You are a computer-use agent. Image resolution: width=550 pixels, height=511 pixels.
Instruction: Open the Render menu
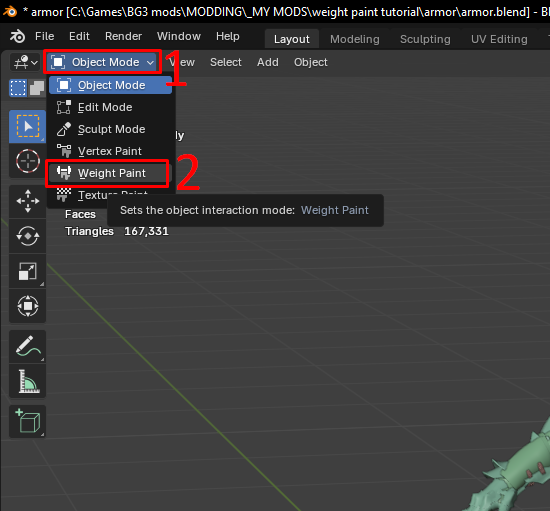(123, 36)
